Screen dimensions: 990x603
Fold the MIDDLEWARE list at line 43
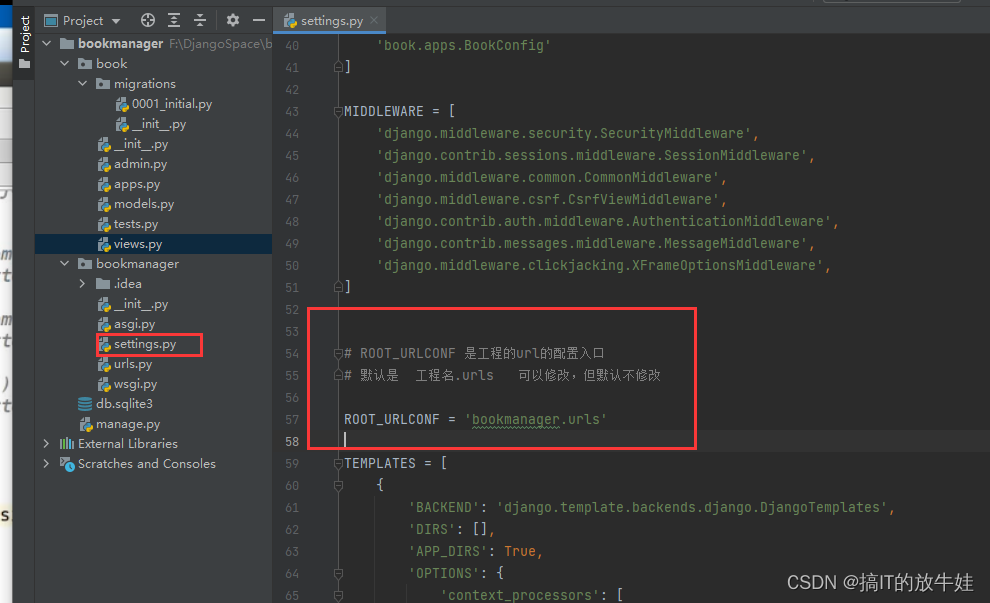point(338,112)
